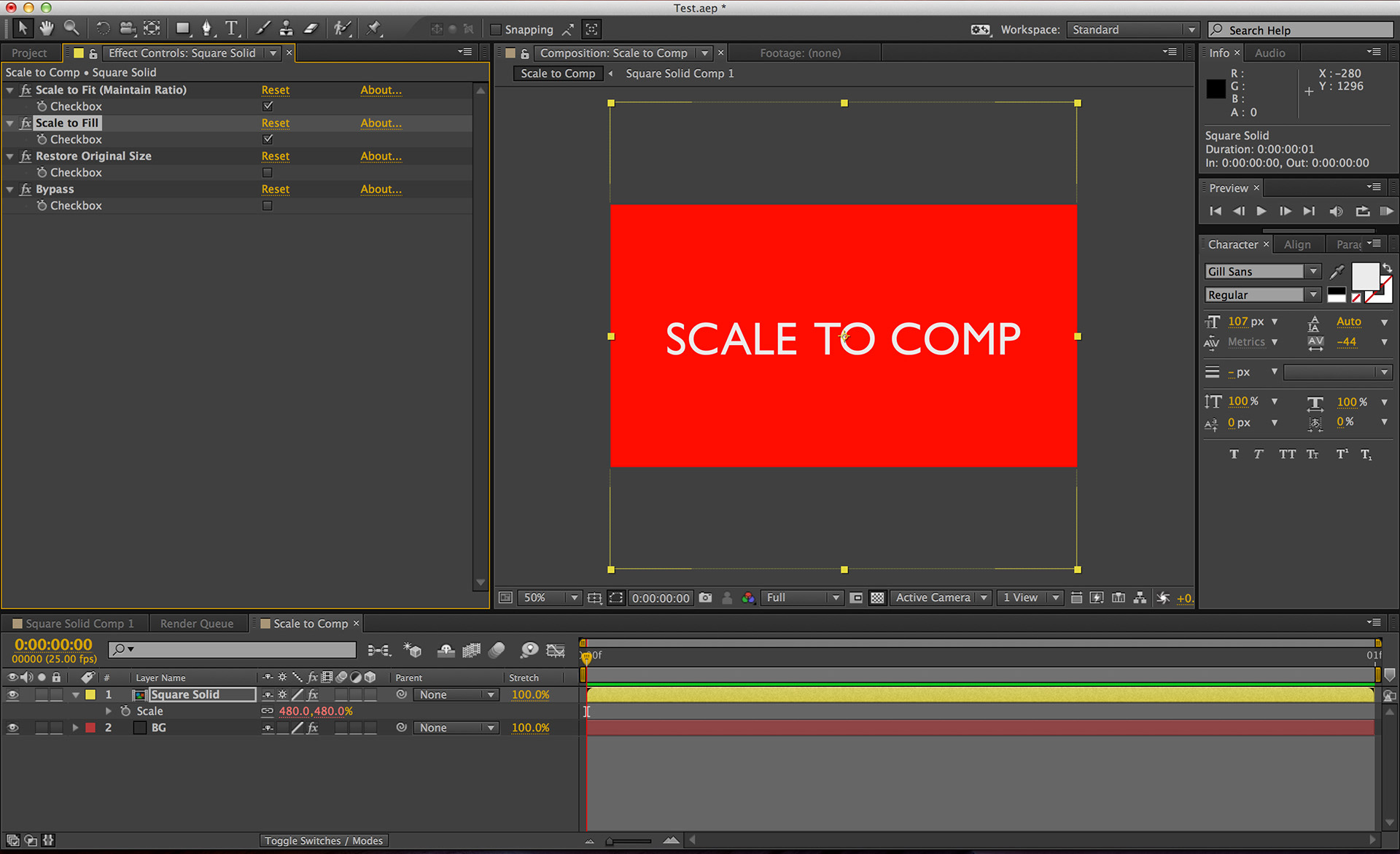The image size is (1400, 854).
Task: Uncheck the Scale to Fill checkbox
Action: (268, 139)
